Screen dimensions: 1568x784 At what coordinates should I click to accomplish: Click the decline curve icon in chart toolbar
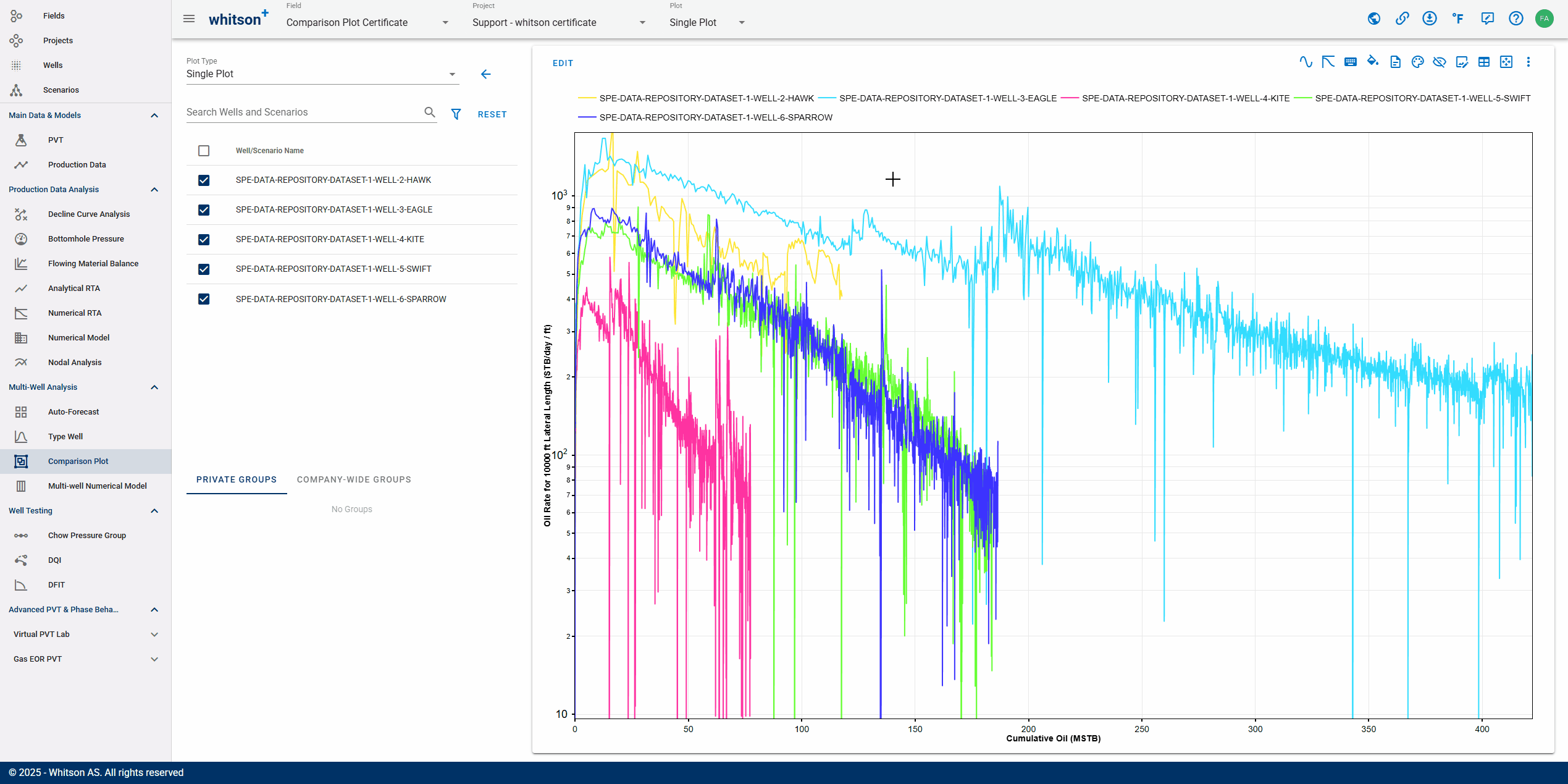(1328, 62)
